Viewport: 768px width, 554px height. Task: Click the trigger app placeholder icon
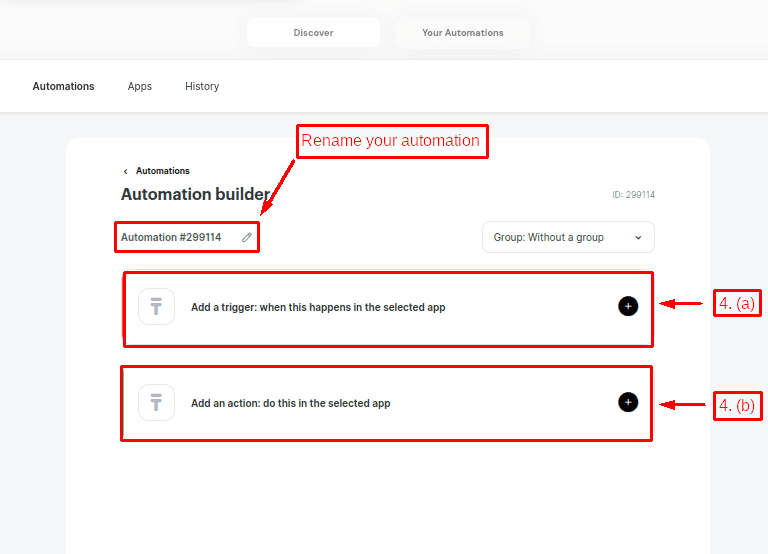click(156, 307)
